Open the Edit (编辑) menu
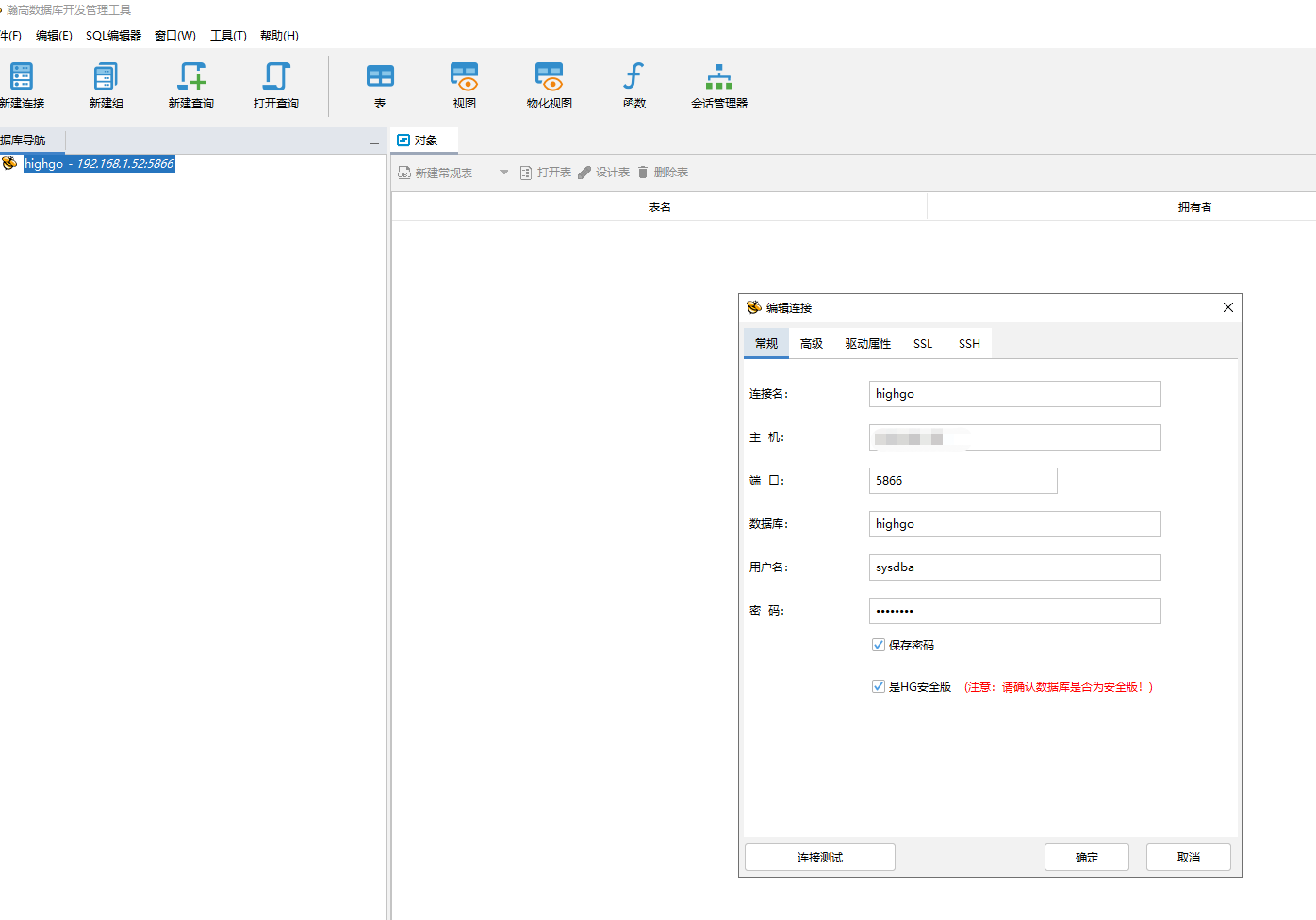This screenshot has width=1316, height=920. 54,36
